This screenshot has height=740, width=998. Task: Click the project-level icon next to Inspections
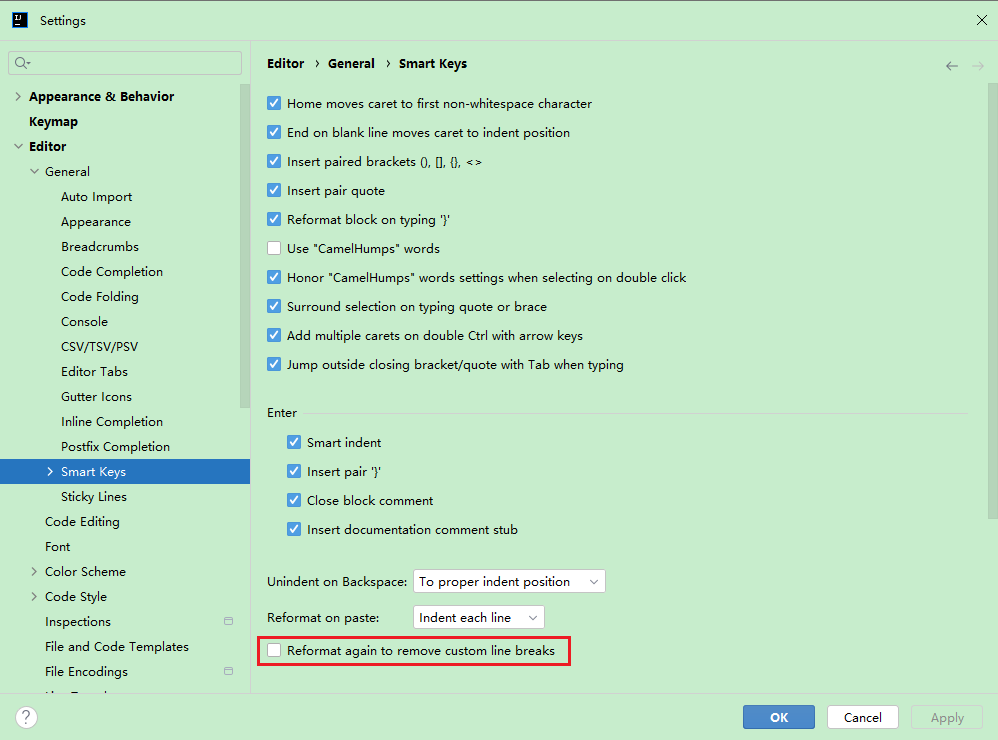coord(228,622)
